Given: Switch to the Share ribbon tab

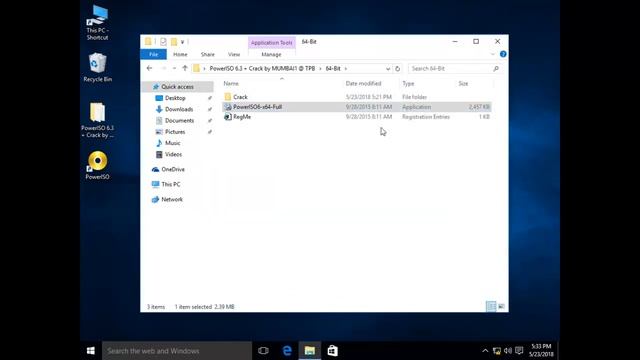Looking at the screenshot, I should coord(207,54).
